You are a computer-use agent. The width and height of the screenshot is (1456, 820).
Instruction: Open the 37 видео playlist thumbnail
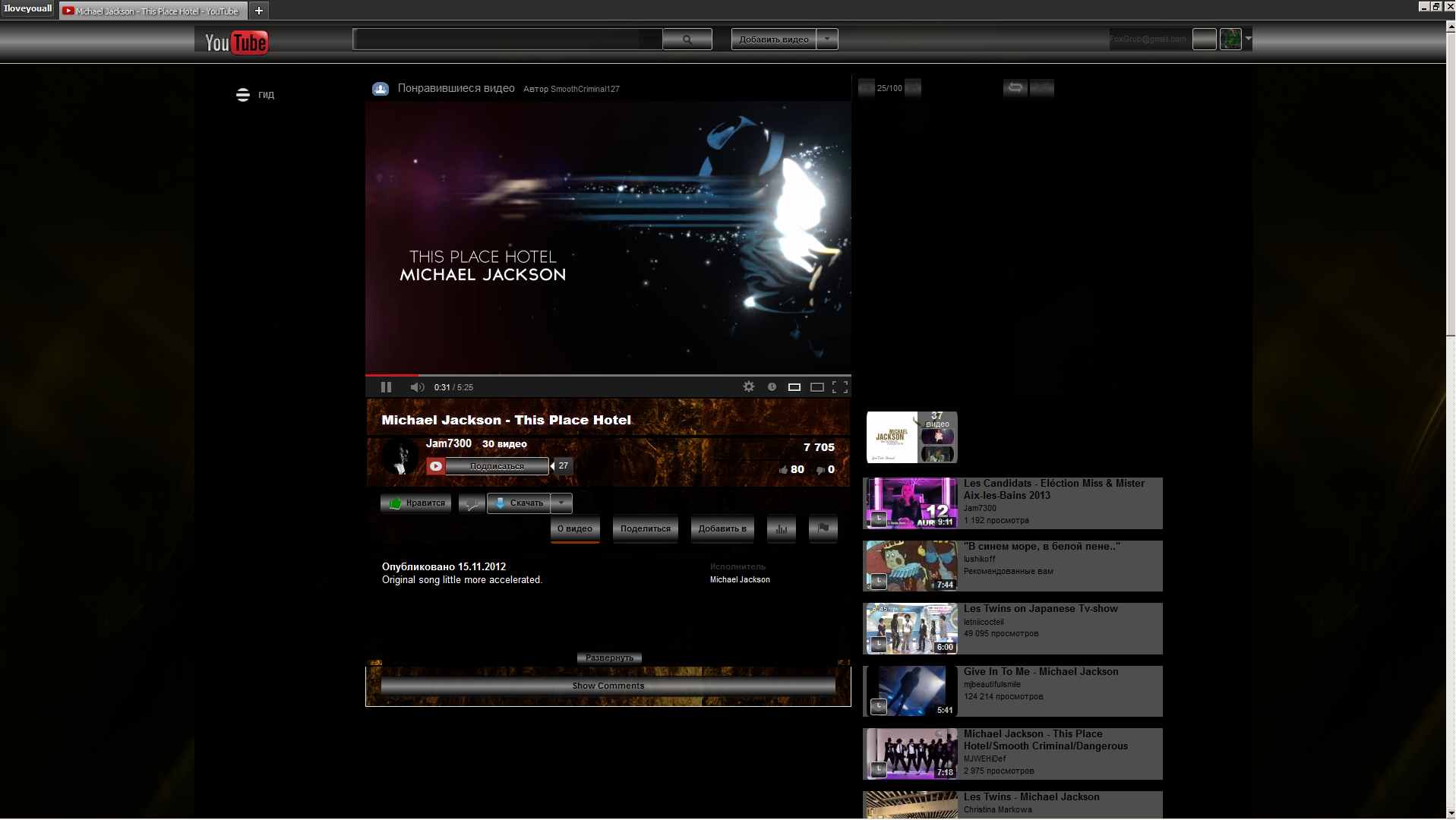(x=912, y=437)
